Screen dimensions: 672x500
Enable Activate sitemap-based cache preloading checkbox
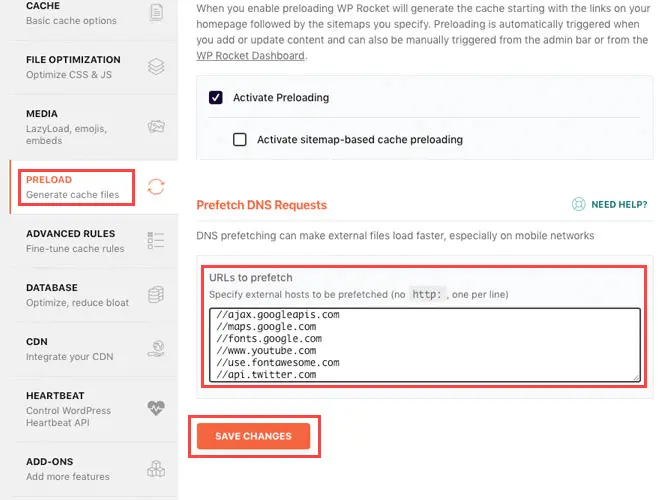coord(240,140)
